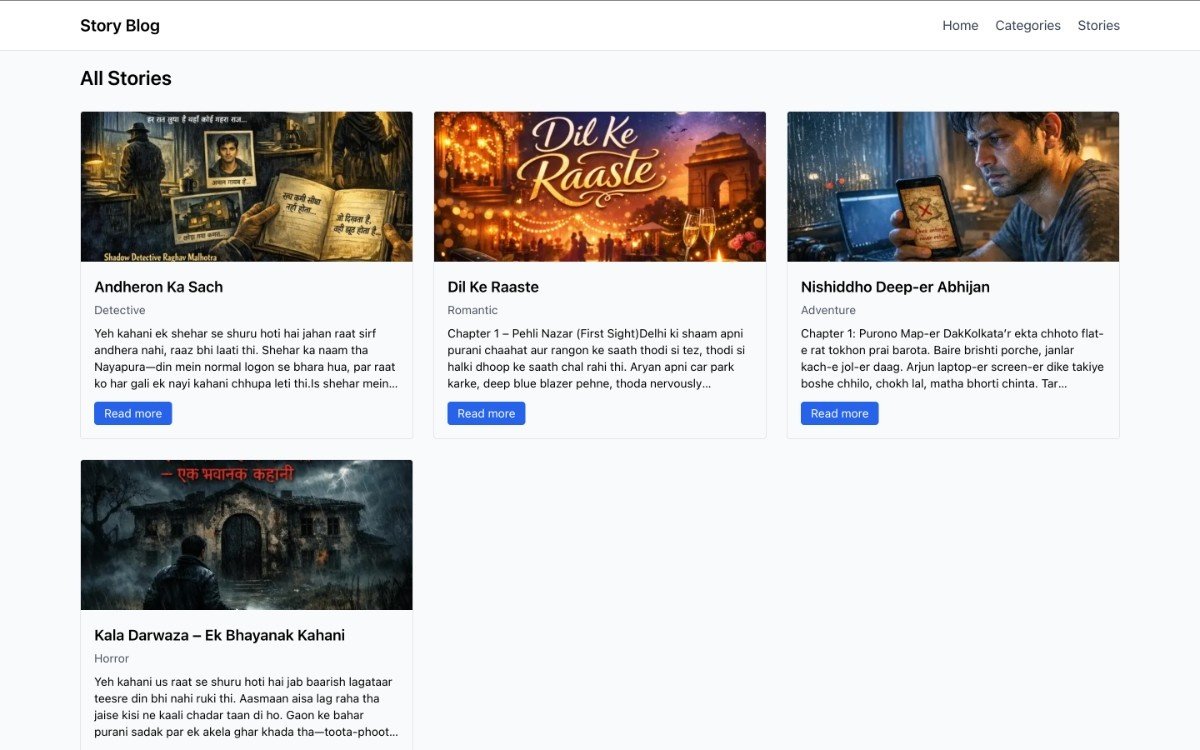Image resolution: width=1200 pixels, height=750 pixels.
Task: Open the Andheron Ka Sach cover image
Action: point(246,187)
